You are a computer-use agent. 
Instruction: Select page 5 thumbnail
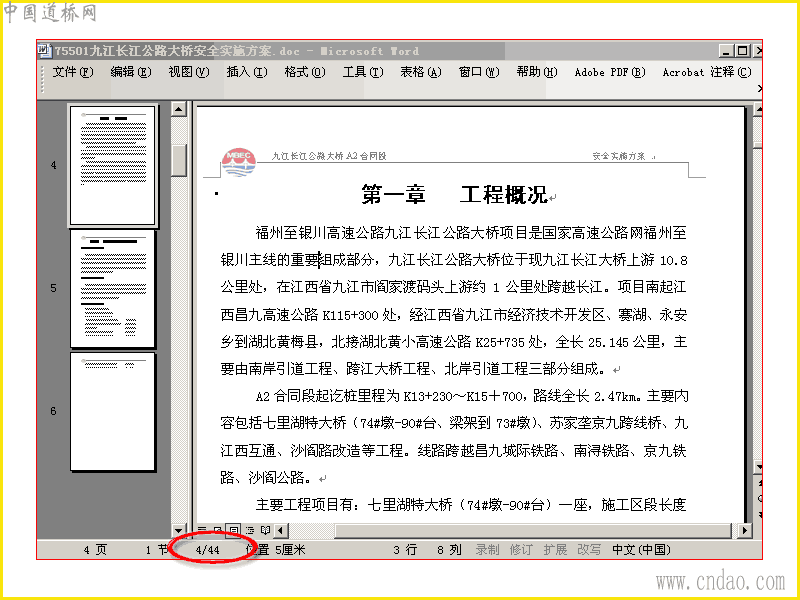(x=113, y=289)
